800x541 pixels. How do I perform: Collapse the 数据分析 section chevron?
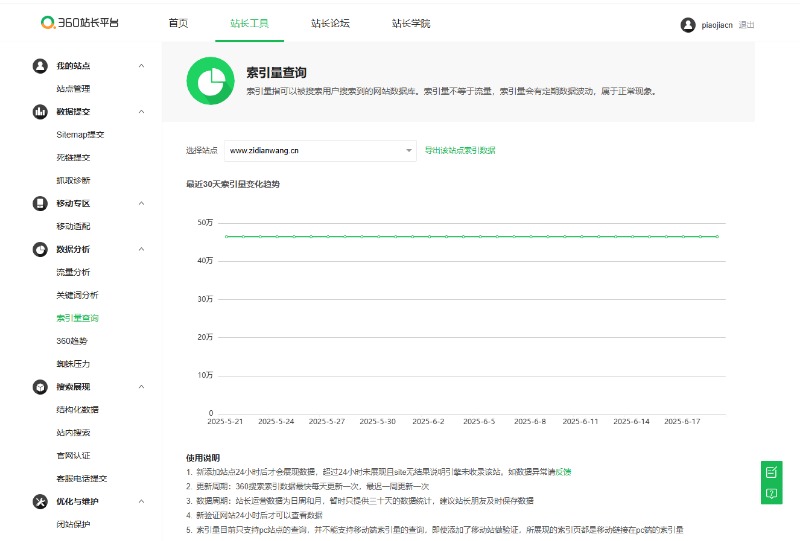pyautogui.click(x=141, y=249)
